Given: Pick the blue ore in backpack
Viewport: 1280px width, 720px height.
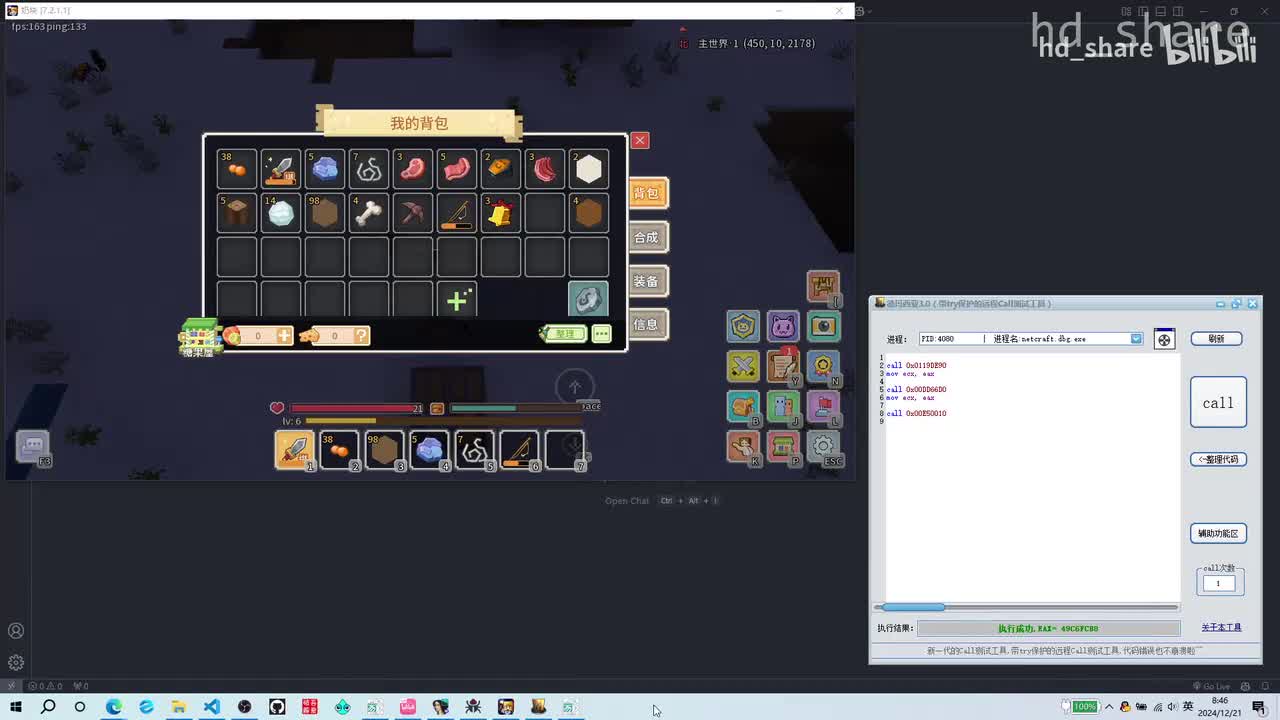Looking at the screenshot, I should [x=325, y=169].
